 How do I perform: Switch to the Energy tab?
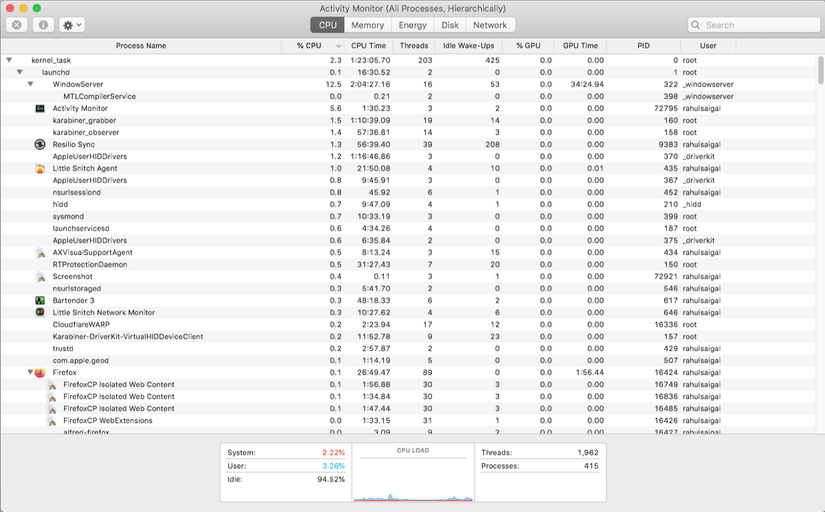click(412, 25)
